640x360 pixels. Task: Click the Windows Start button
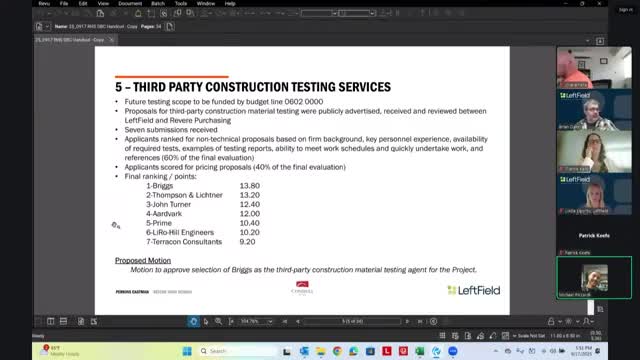187,351
